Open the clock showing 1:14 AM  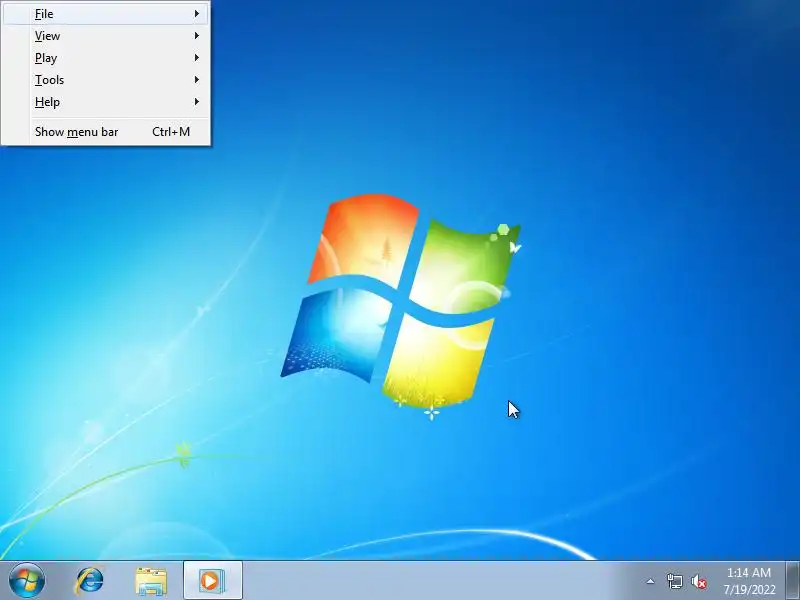click(x=749, y=581)
